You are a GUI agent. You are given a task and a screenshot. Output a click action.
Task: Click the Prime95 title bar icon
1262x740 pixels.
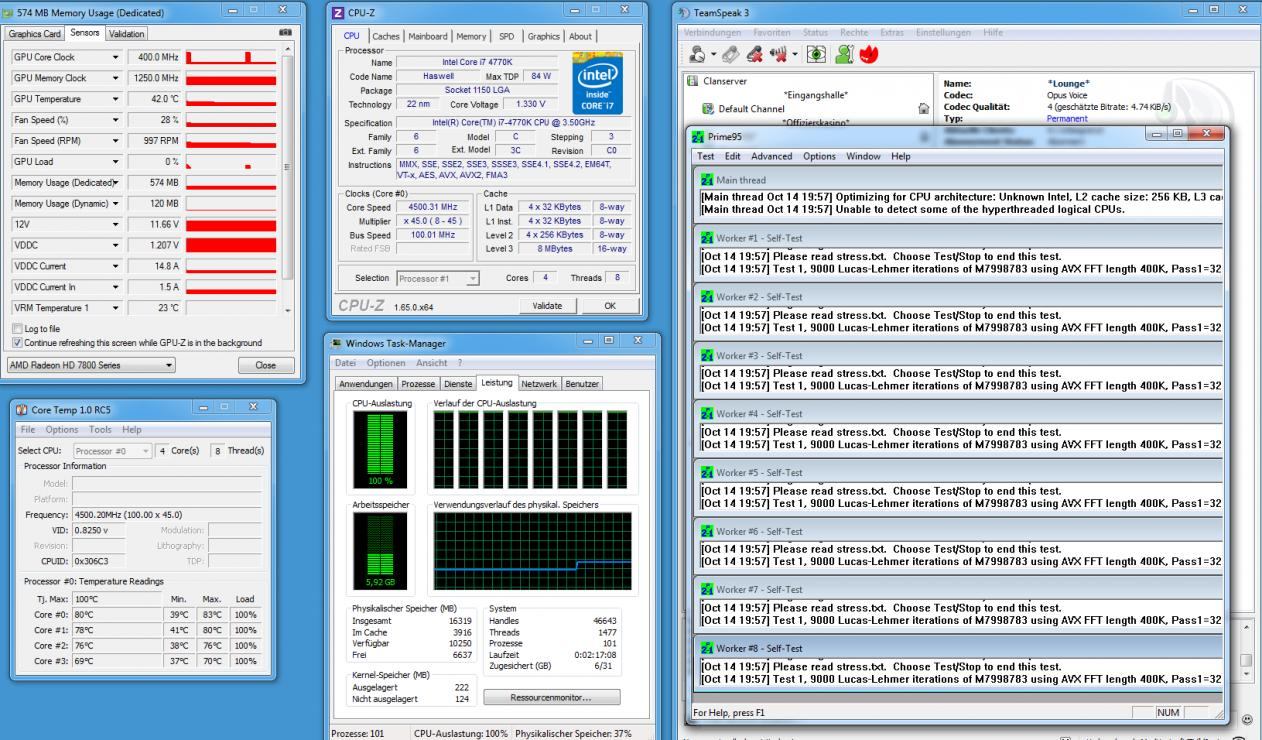699,137
